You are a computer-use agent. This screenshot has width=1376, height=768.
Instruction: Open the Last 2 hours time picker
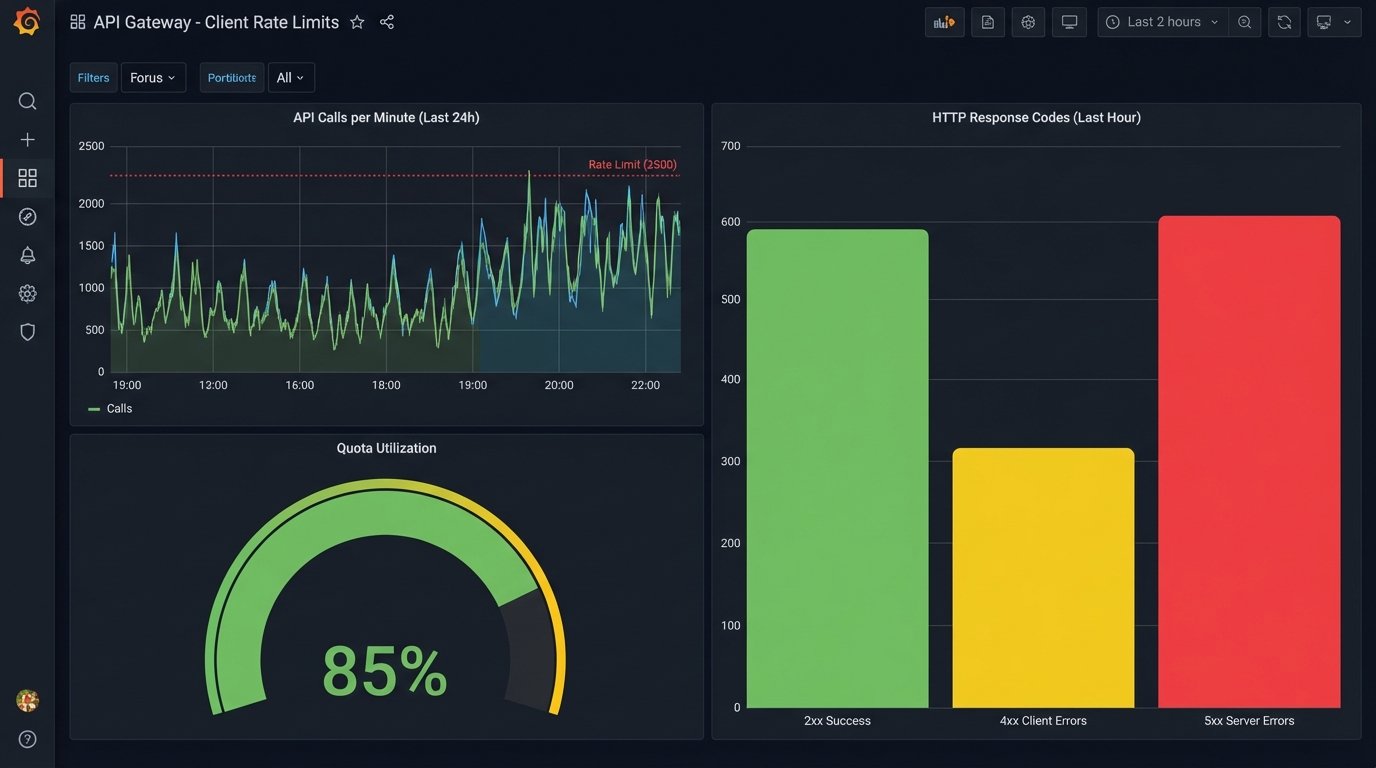tap(1162, 21)
